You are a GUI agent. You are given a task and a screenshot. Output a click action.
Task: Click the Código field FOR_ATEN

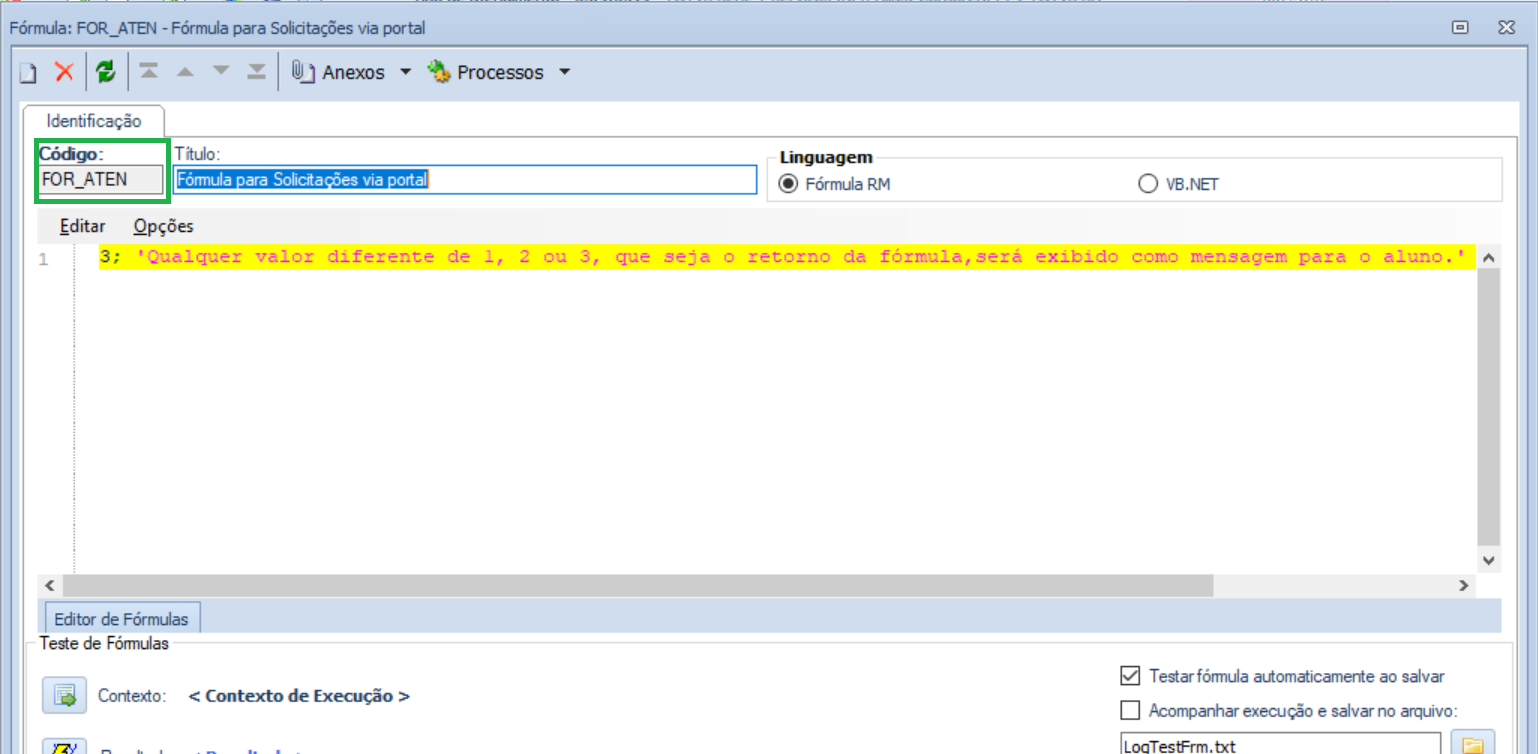[x=100, y=179]
